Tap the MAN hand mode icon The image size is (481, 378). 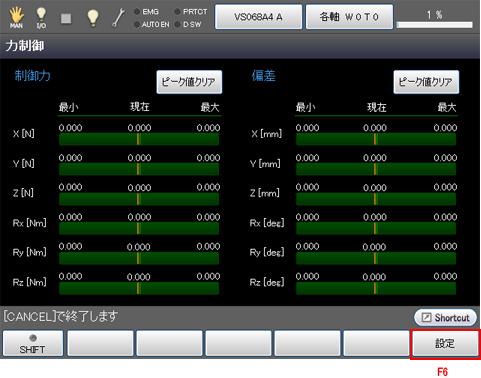(16, 17)
